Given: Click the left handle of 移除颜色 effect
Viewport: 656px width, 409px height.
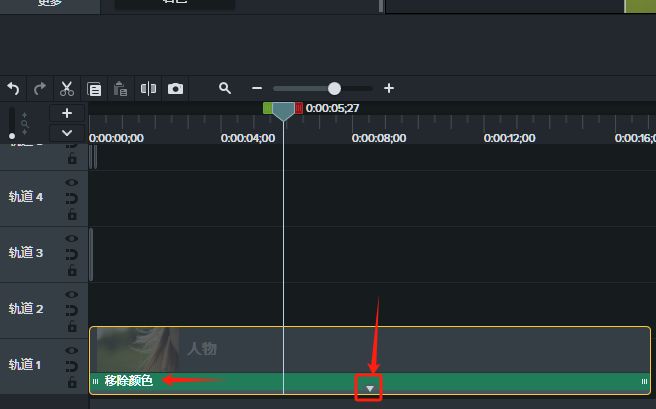Looking at the screenshot, I should pyautogui.click(x=95, y=381).
